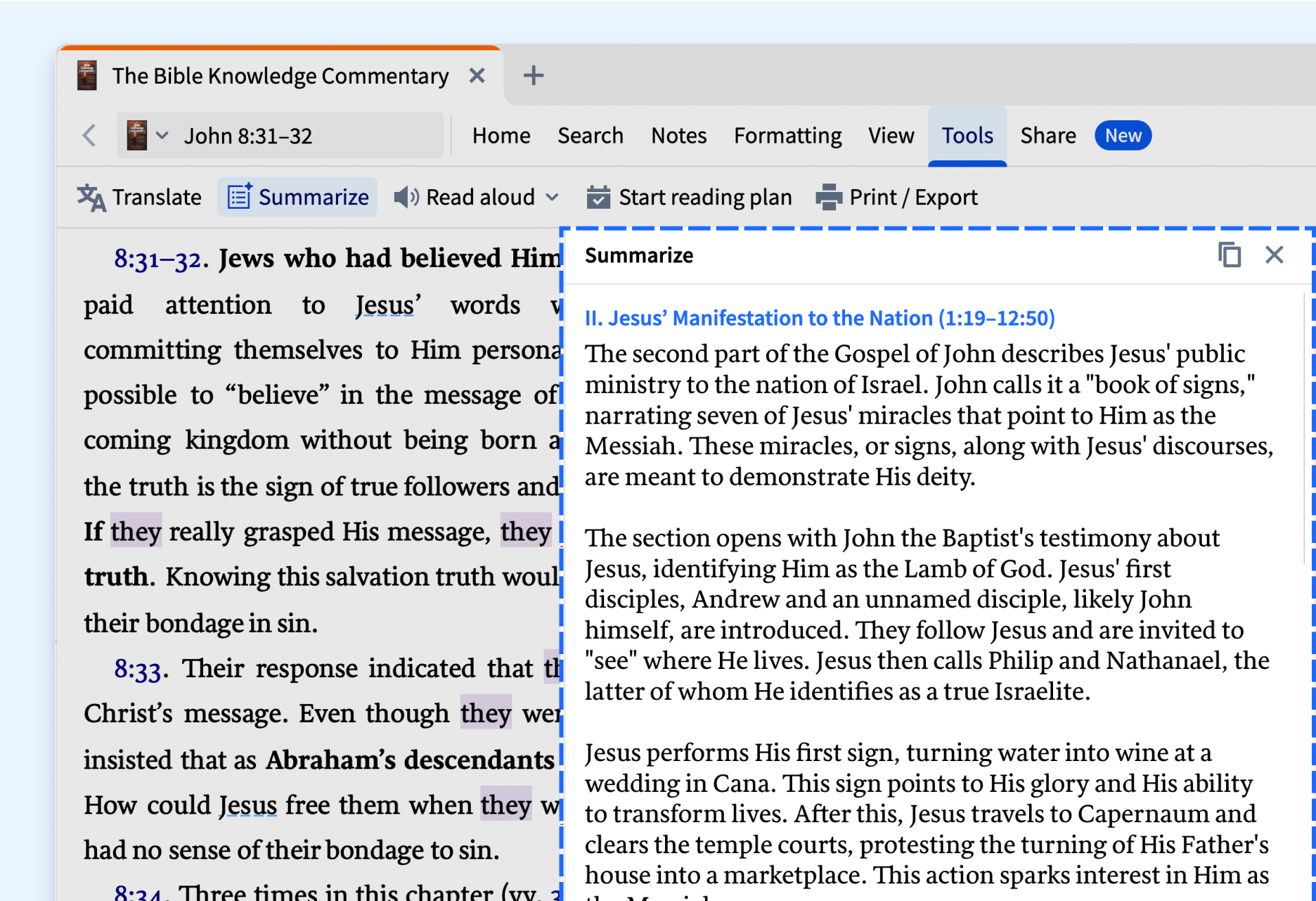This screenshot has width=1316, height=901.
Task: Click the tab's book cover thumbnail
Action: (87, 75)
